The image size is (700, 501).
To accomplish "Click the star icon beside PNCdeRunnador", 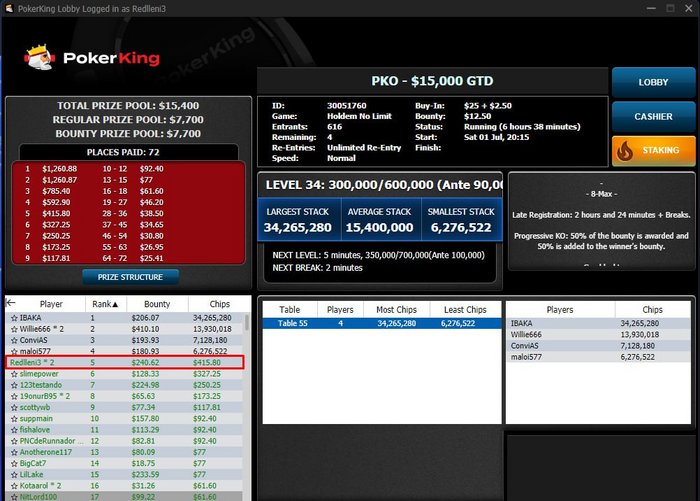I will point(14,441).
